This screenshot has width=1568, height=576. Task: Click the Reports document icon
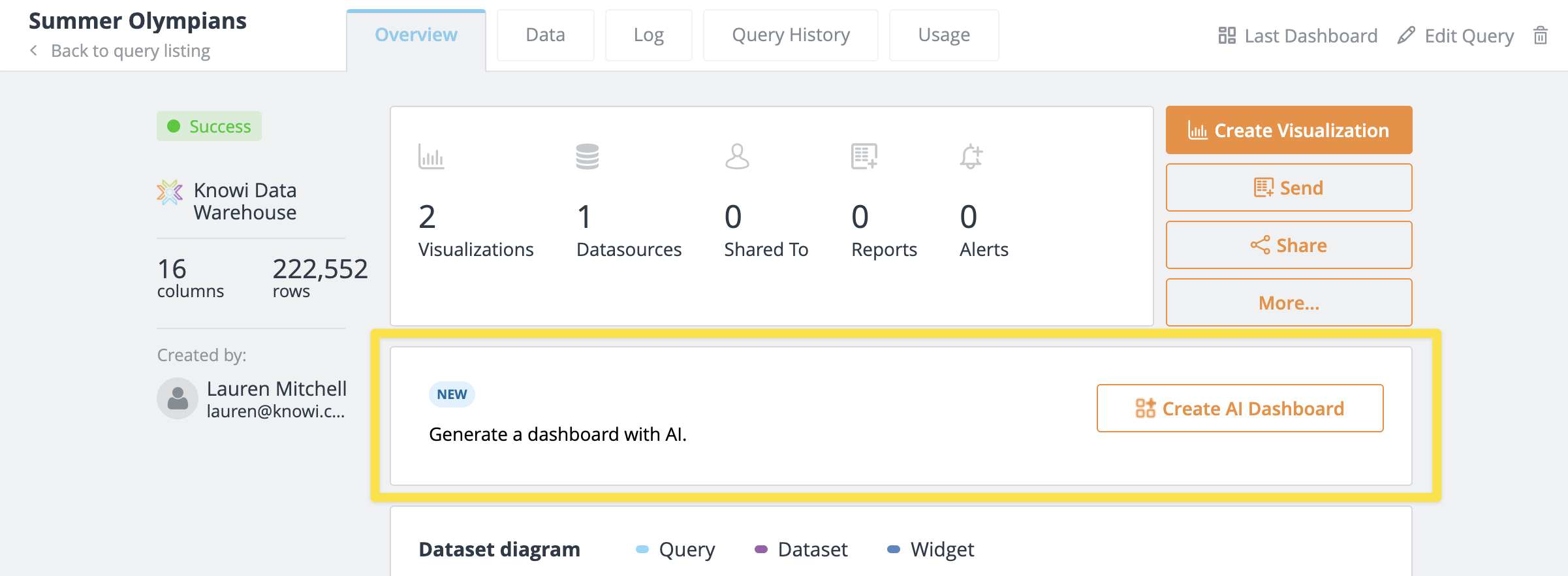(864, 157)
